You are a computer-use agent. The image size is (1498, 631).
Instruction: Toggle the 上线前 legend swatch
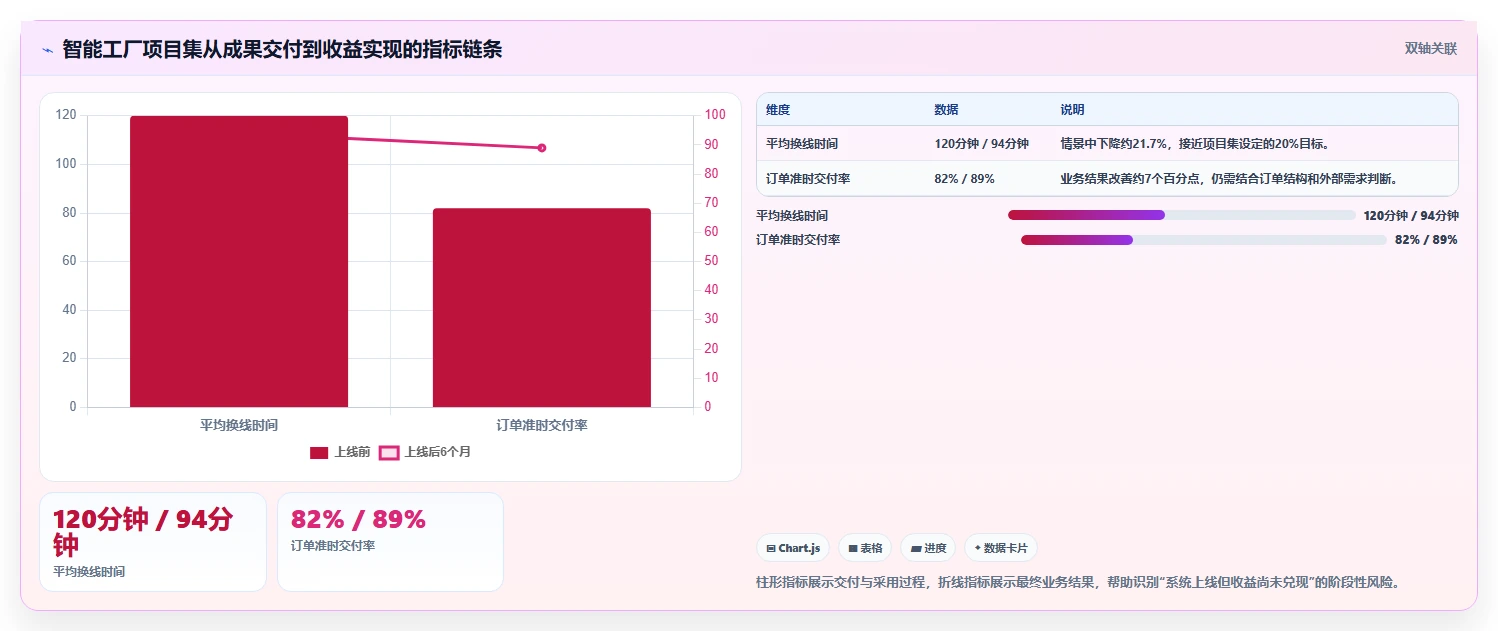pyautogui.click(x=319, y=453)
